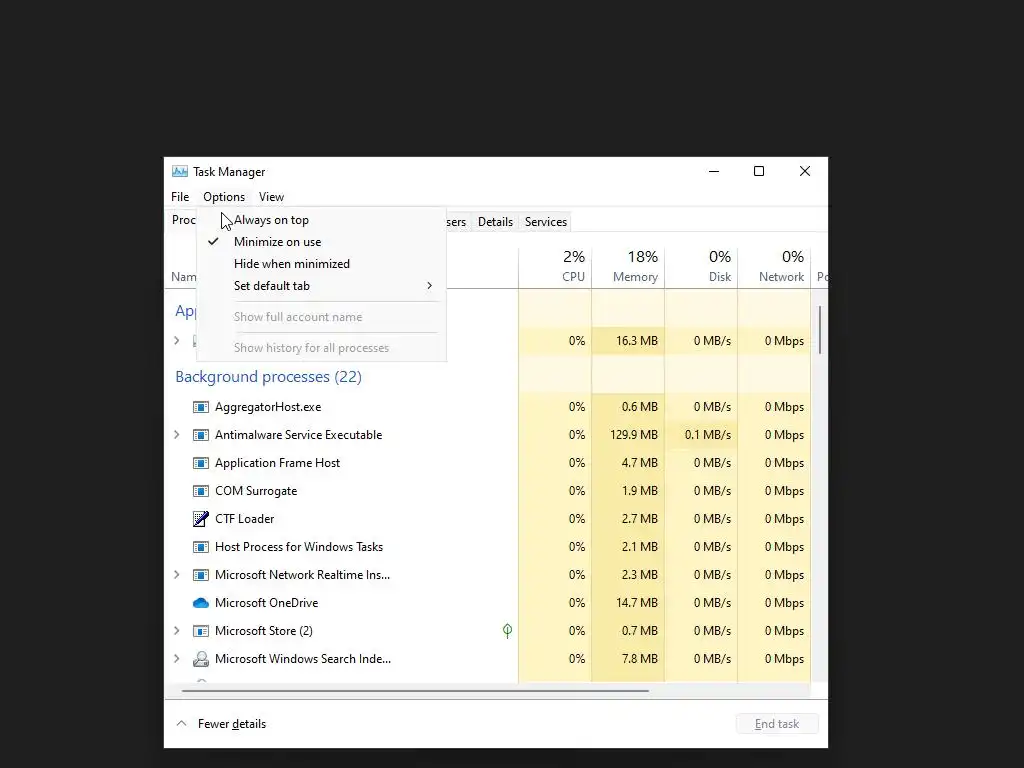
Task: Click the CTF Loader pencil icon
Action: point(200,519)
